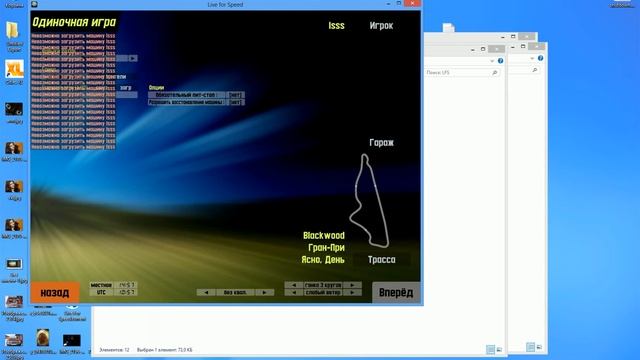Select the yellow folder icon on desktop
Viewport: 640px width, 360px height.
pos(13,31)
